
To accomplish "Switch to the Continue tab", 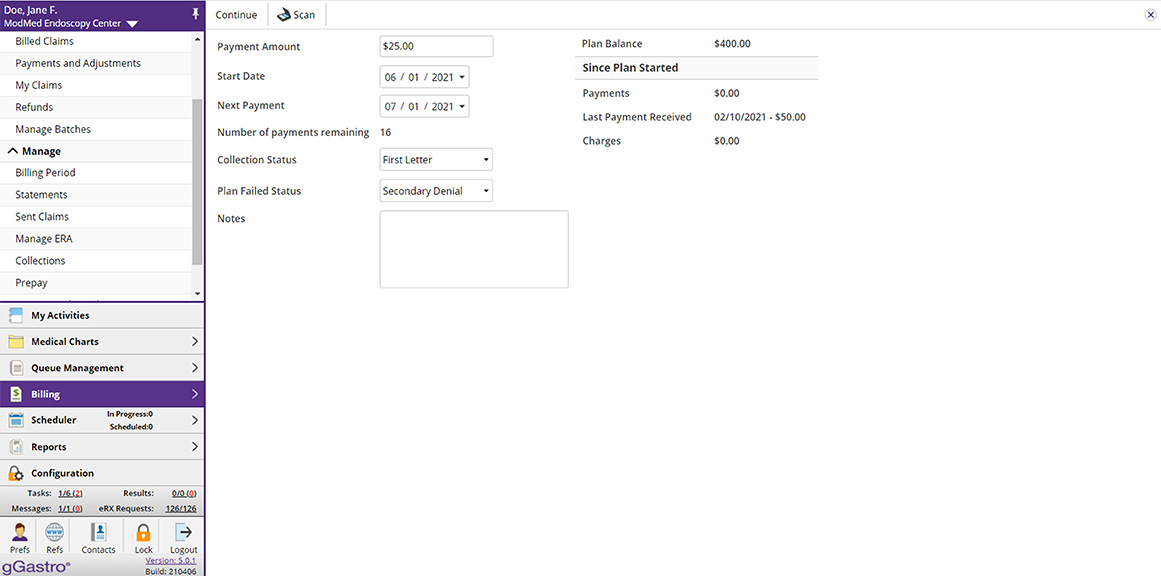I will pos(236,14).
